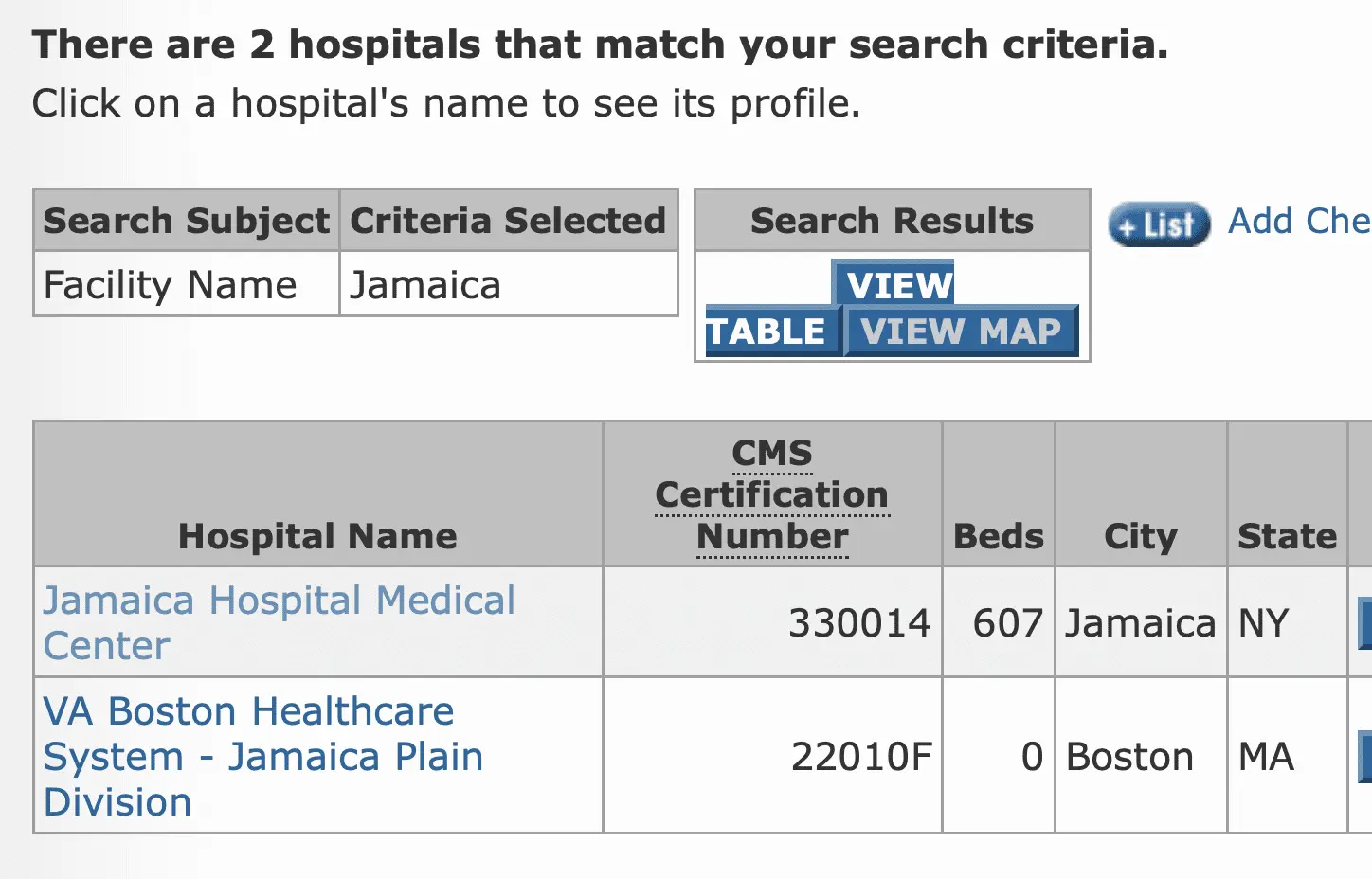Click the Facility Name search subject cell

[x=171, y=285]
